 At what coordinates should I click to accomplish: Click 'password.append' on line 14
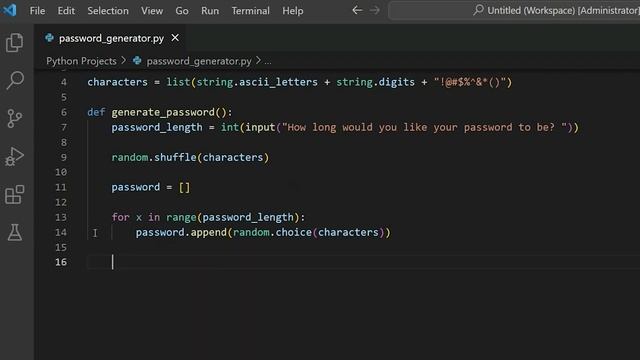(181, 232)
